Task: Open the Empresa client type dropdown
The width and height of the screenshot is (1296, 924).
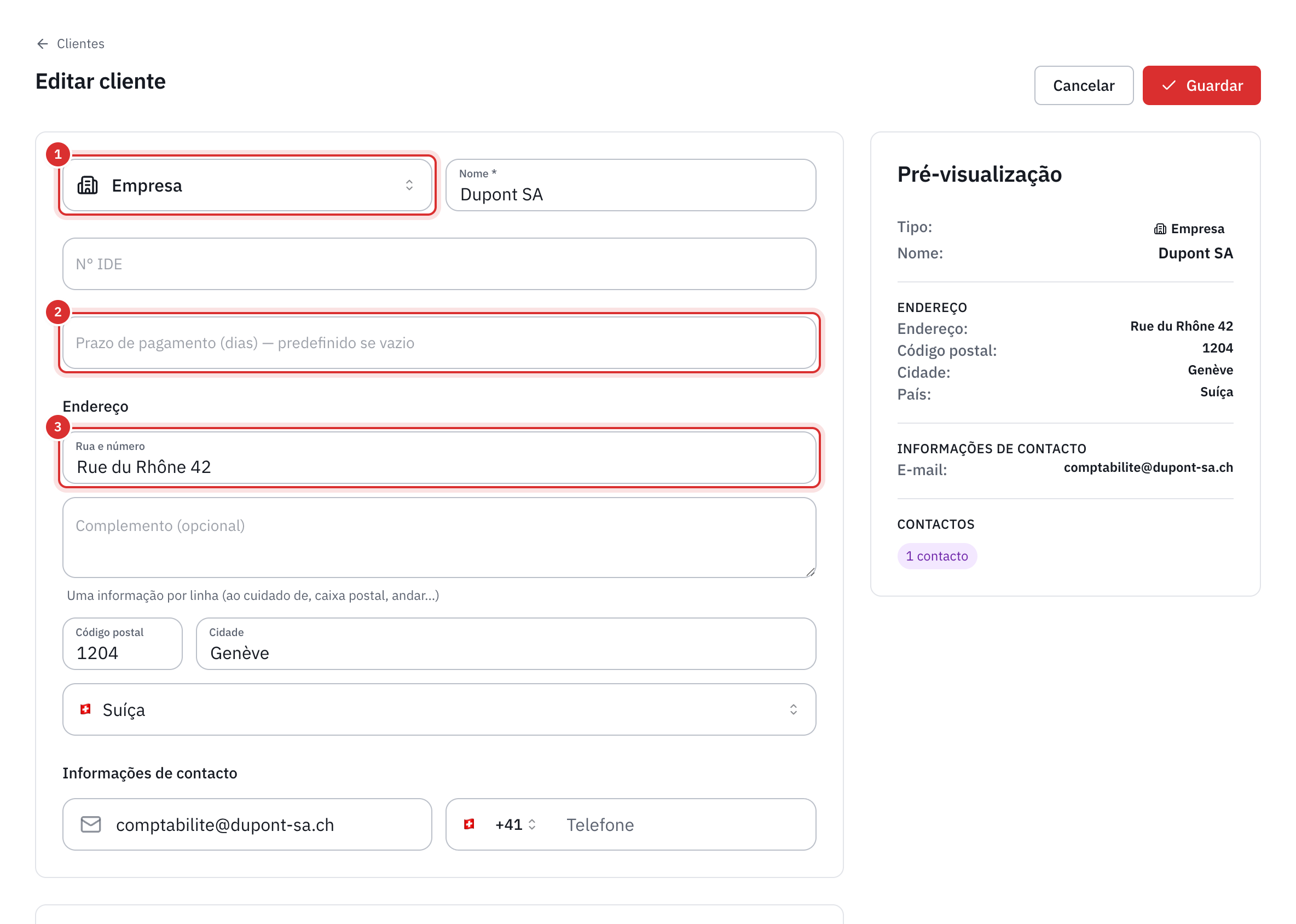Action: coord(247,186)
